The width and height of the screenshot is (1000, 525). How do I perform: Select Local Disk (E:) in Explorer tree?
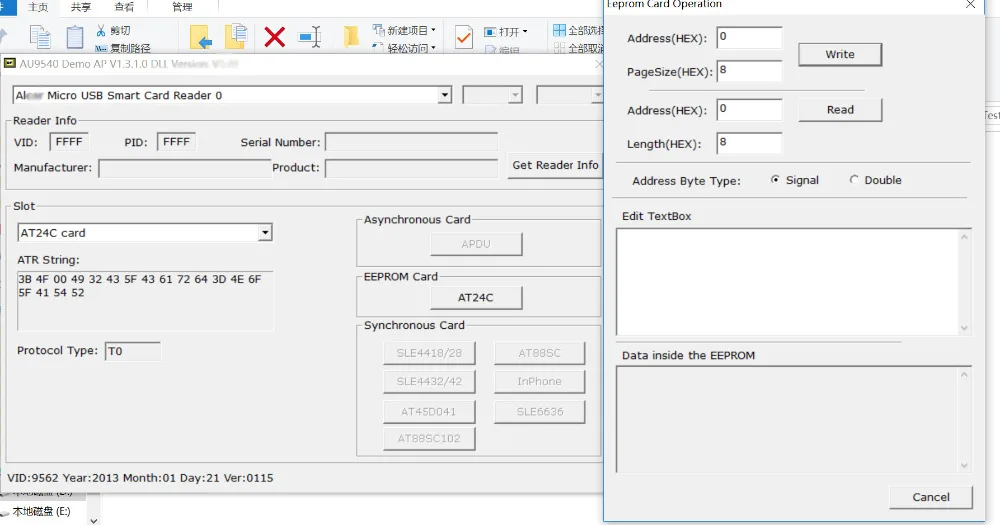41,511
